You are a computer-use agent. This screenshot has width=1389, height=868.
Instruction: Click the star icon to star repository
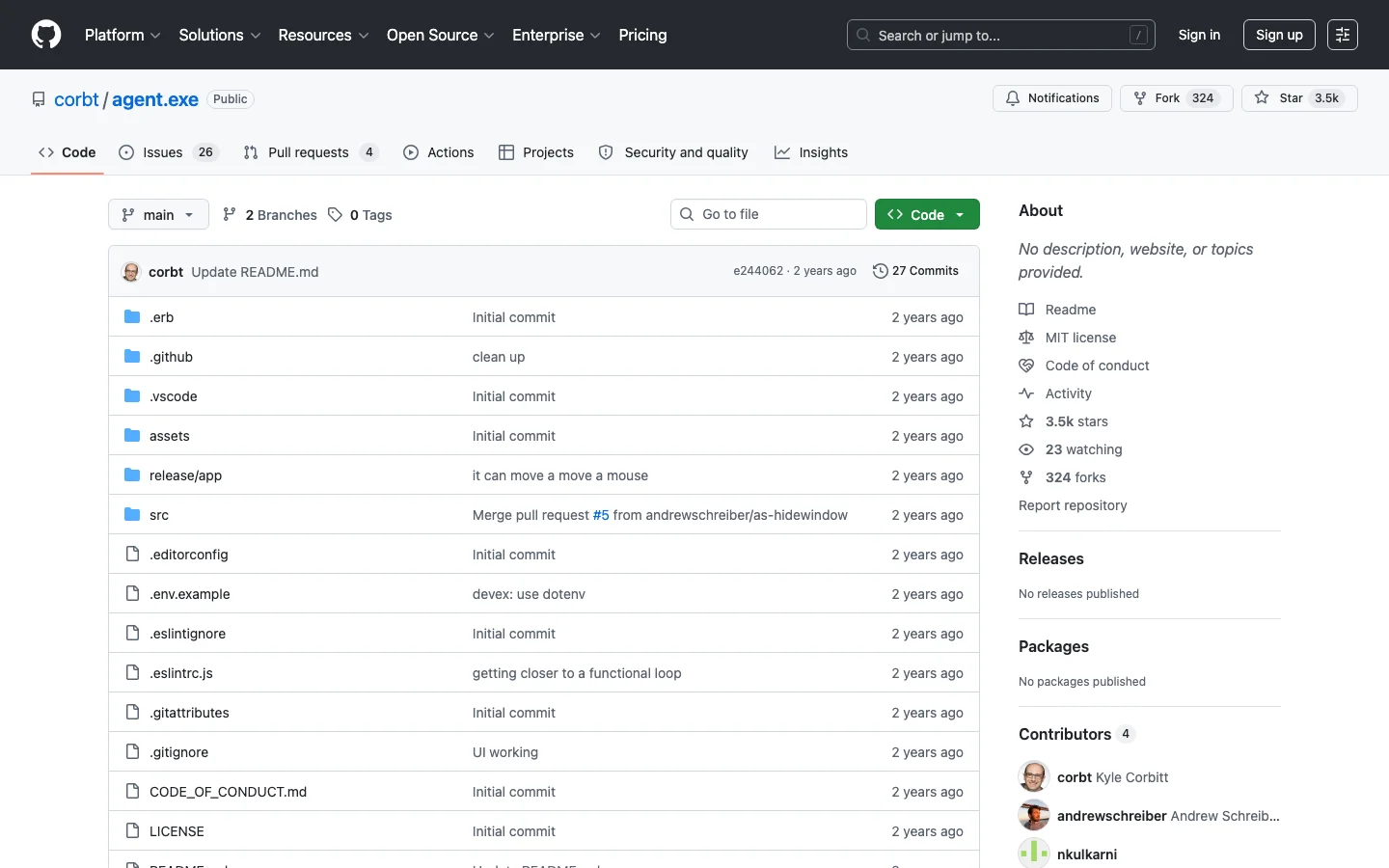click(x=1262, y=98)
